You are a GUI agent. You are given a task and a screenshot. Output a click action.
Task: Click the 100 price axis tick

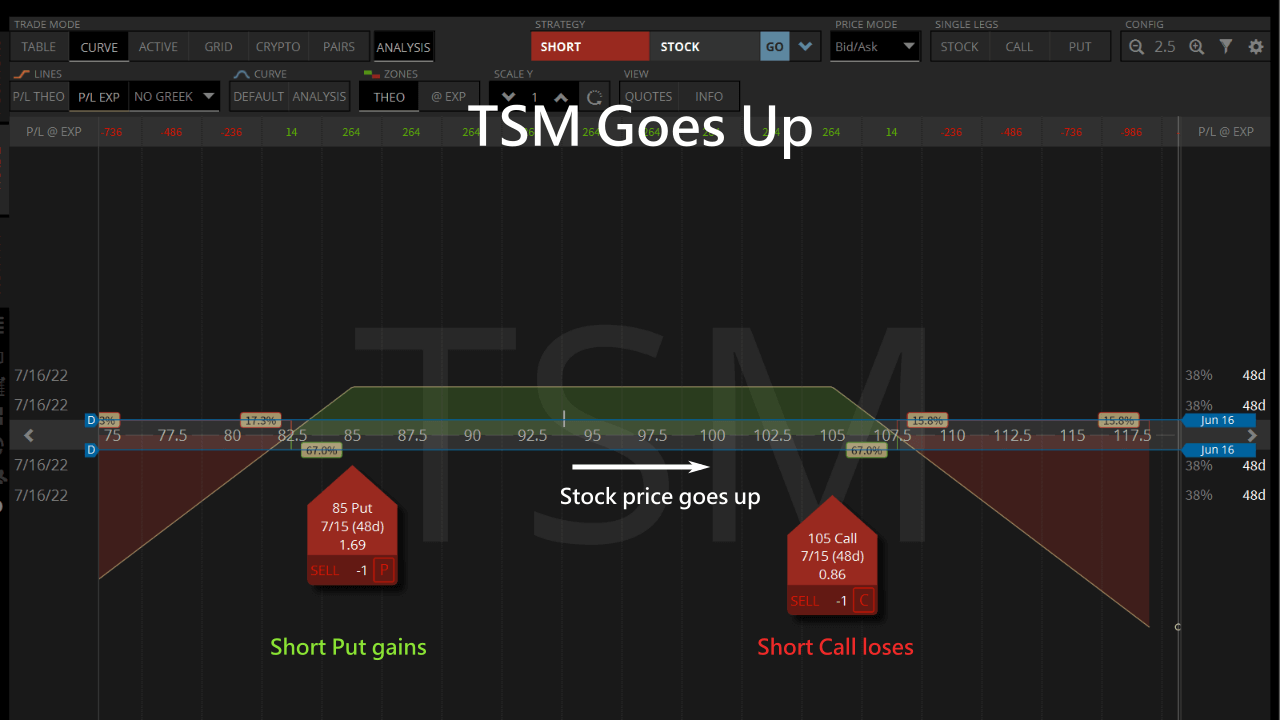pyautogui.click(x=712, y=435)
